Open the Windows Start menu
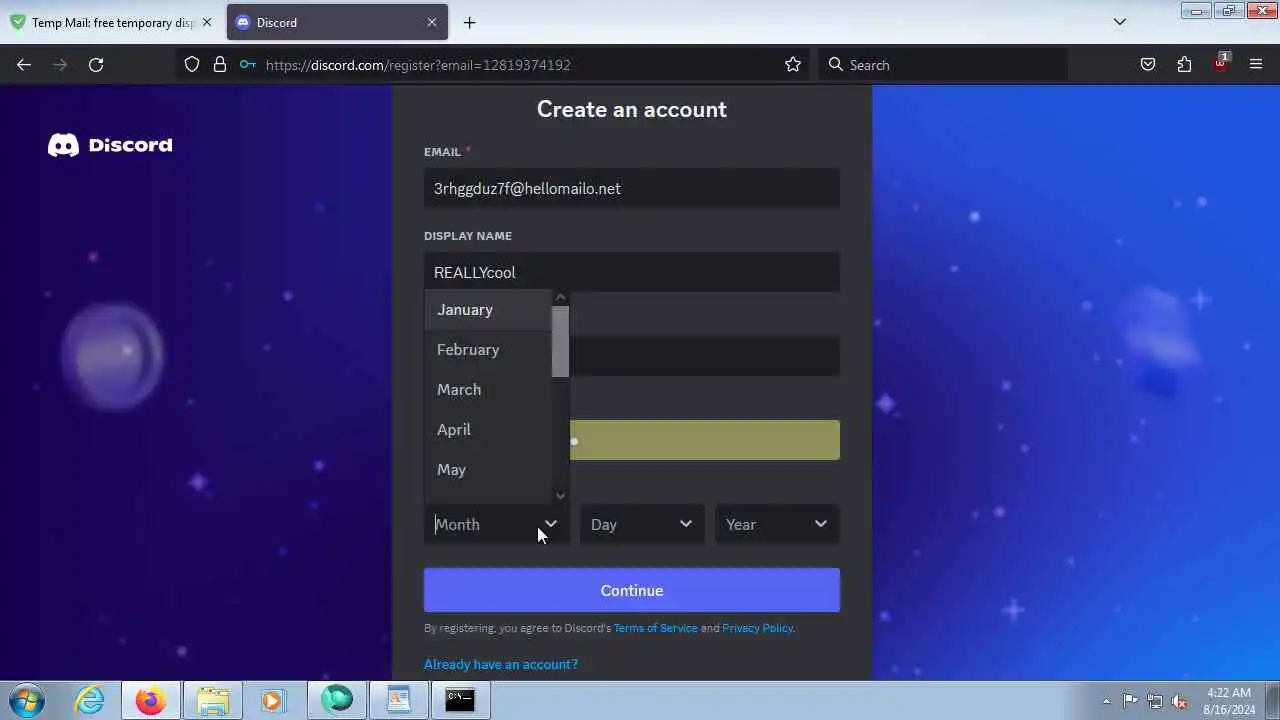The image size is (1280, 720). (27, 700)
